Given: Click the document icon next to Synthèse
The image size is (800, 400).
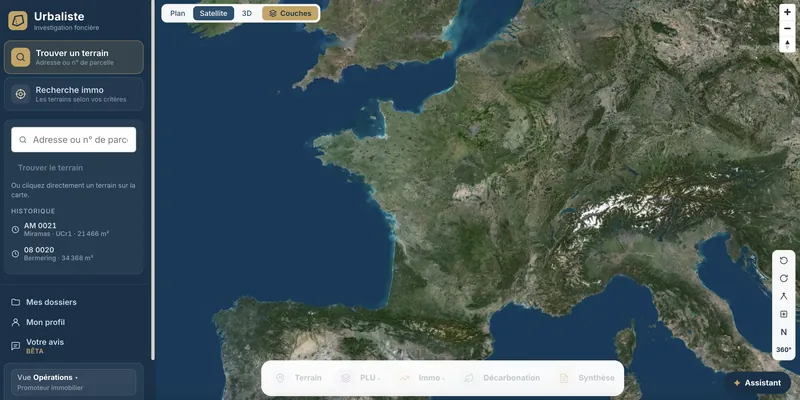Looking at the screenshot, I should pos(564,378).
